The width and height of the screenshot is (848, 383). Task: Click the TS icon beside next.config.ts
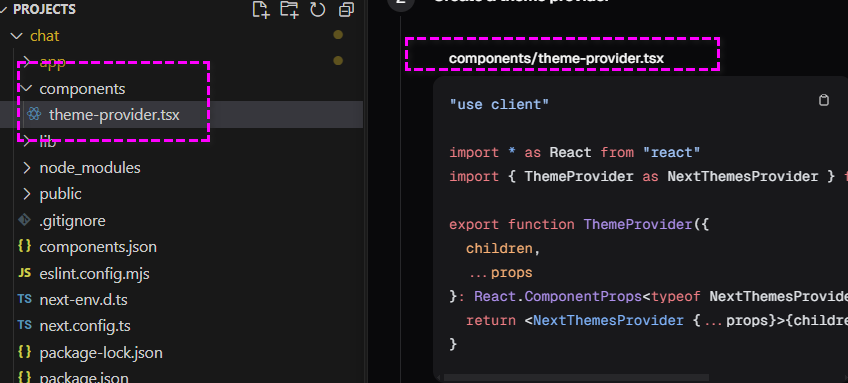[x=24, y=325]
